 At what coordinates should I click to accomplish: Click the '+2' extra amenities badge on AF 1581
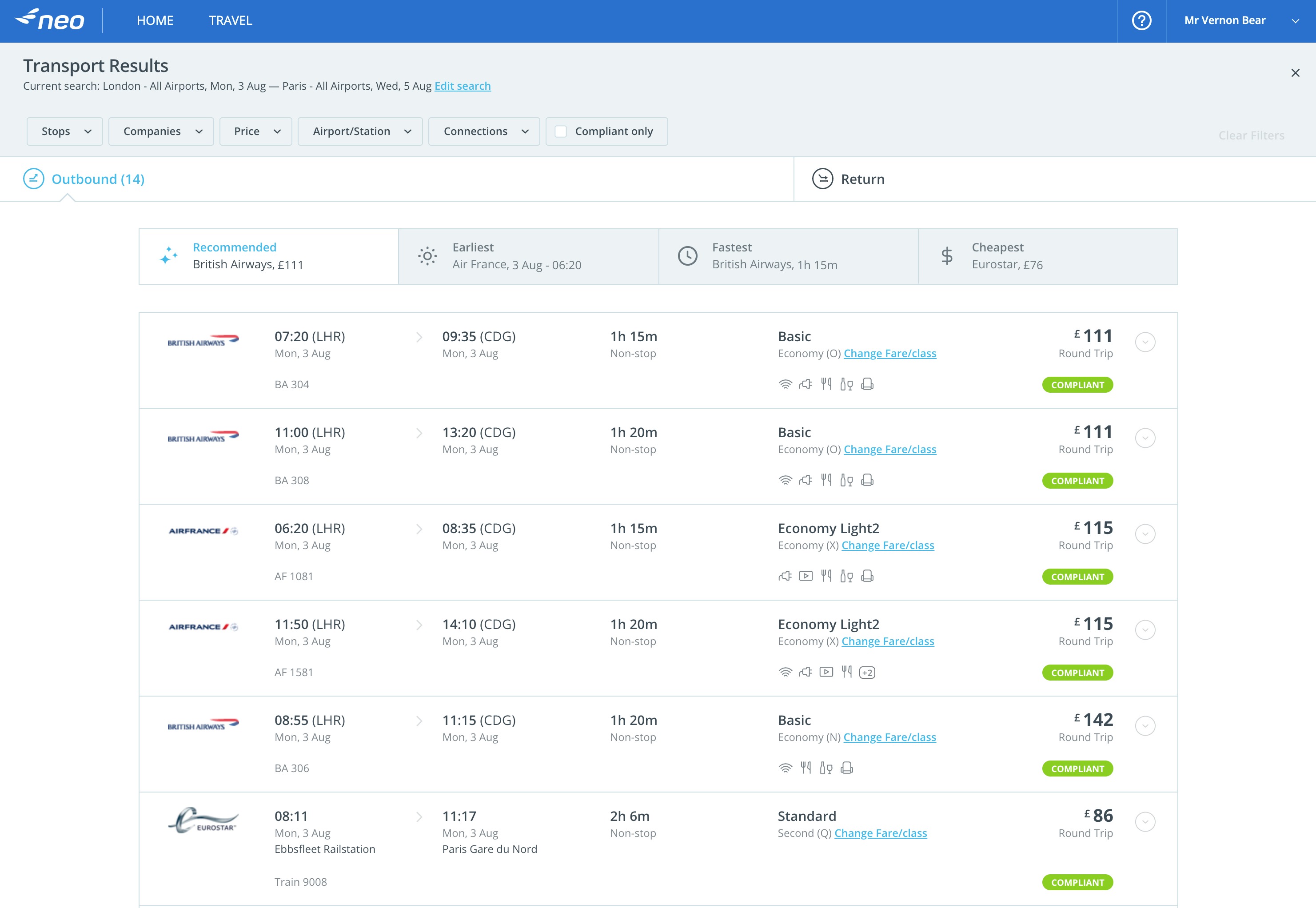point(868,672)
